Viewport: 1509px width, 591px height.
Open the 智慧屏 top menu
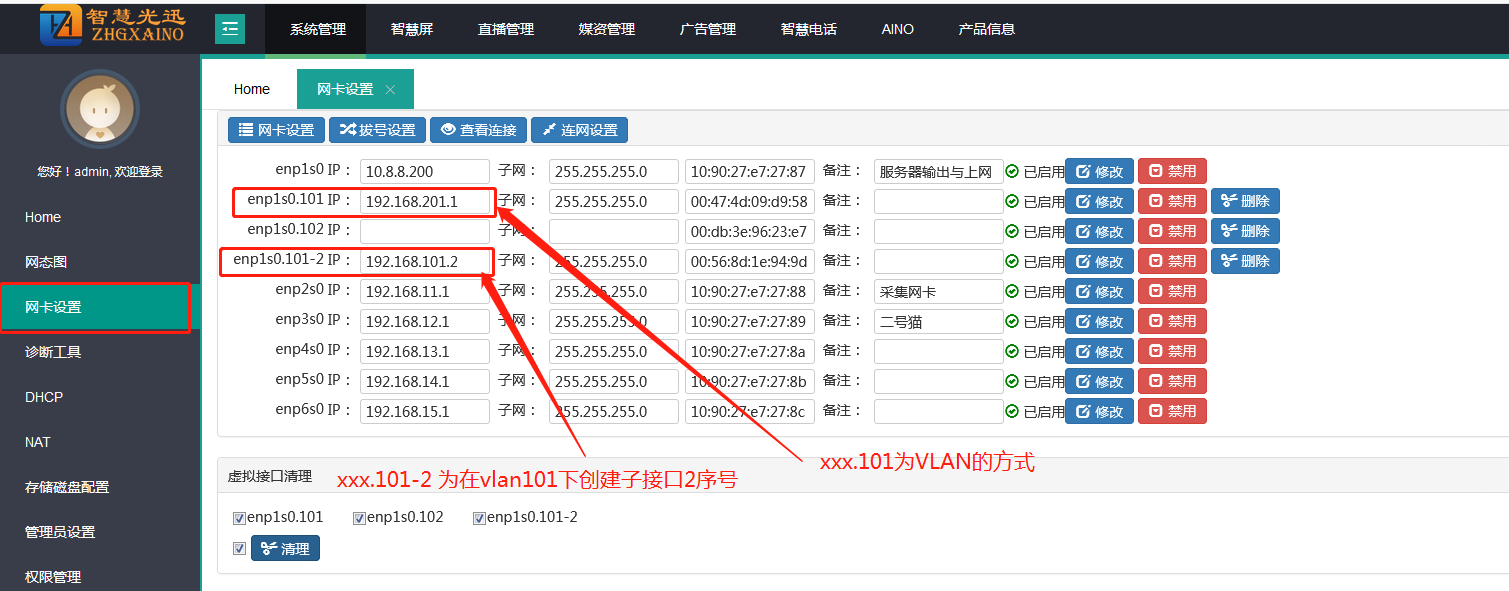click(x=412, y=29)
